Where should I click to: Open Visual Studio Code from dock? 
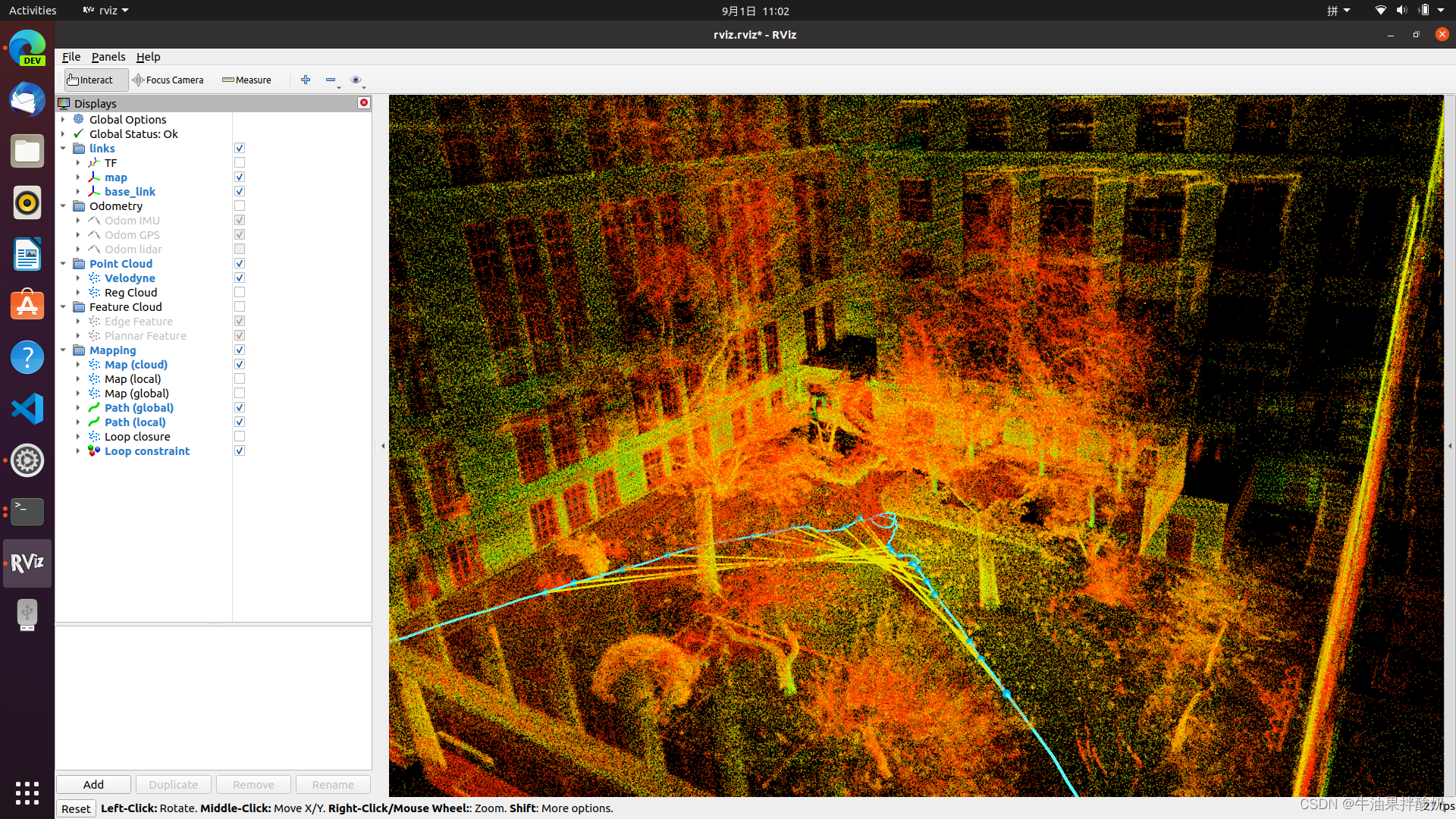[x=27, y=409]
